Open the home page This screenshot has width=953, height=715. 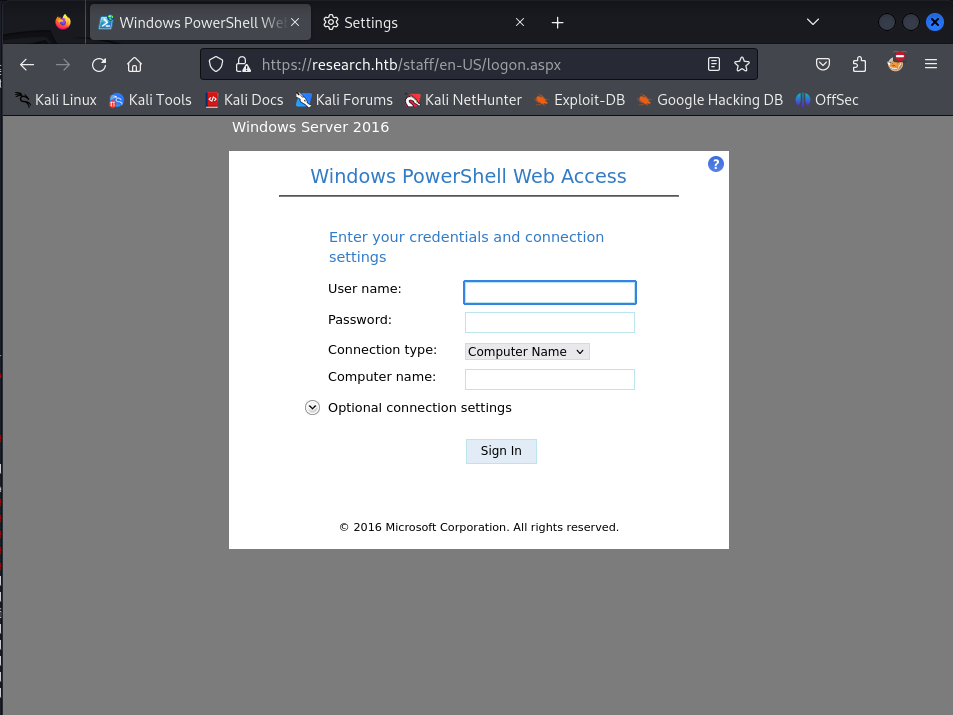tap(134, 64)
